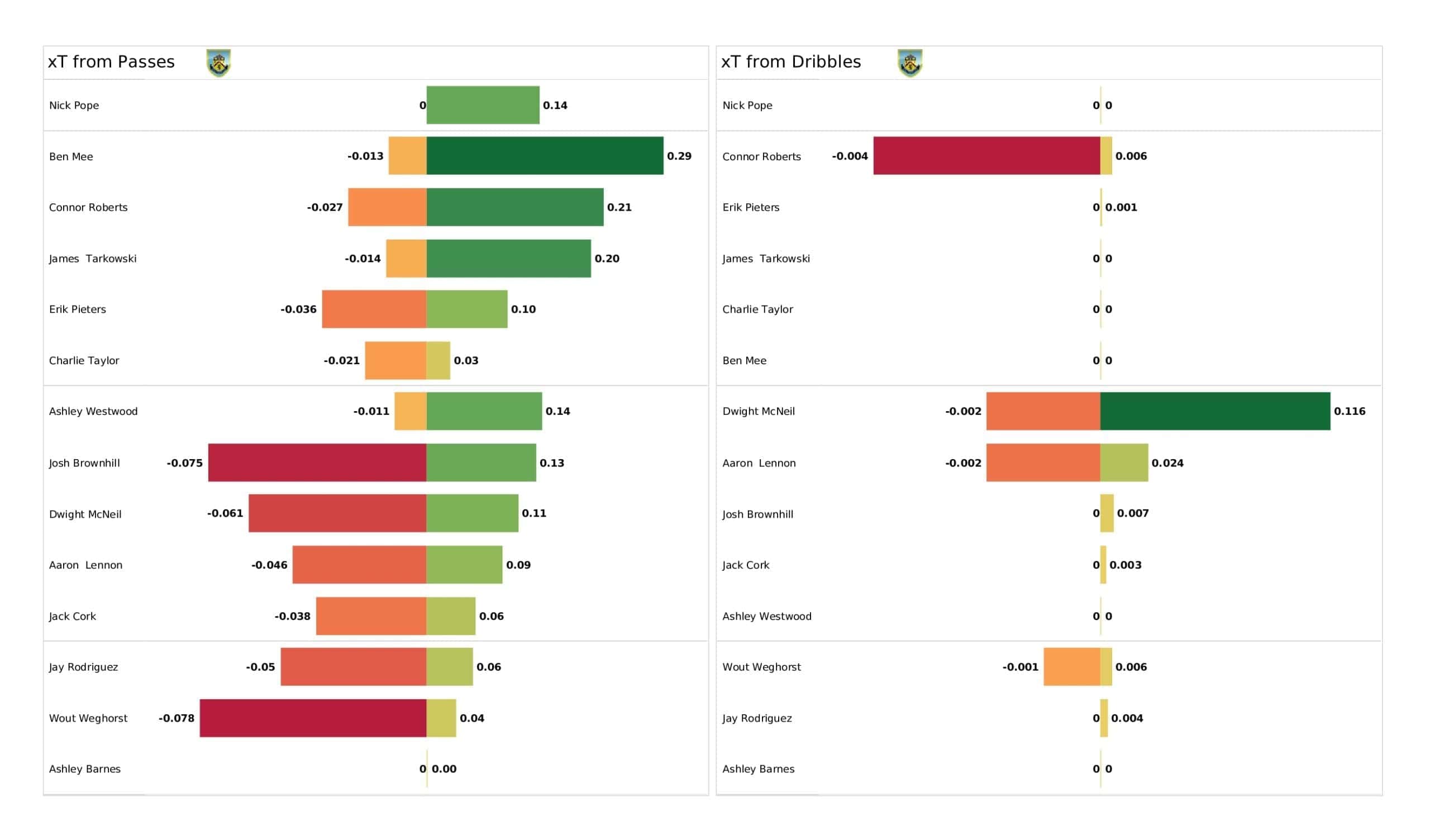Click Ashley Westwood's 0.14 green bar
1430x840 pixels.
tap(484, 411)
